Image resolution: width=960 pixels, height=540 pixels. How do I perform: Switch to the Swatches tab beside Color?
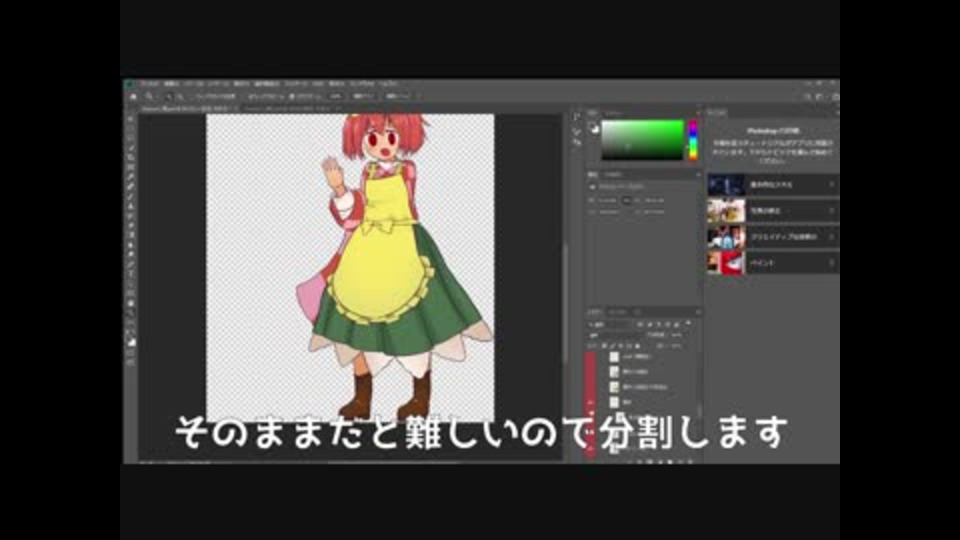(613, 113)
